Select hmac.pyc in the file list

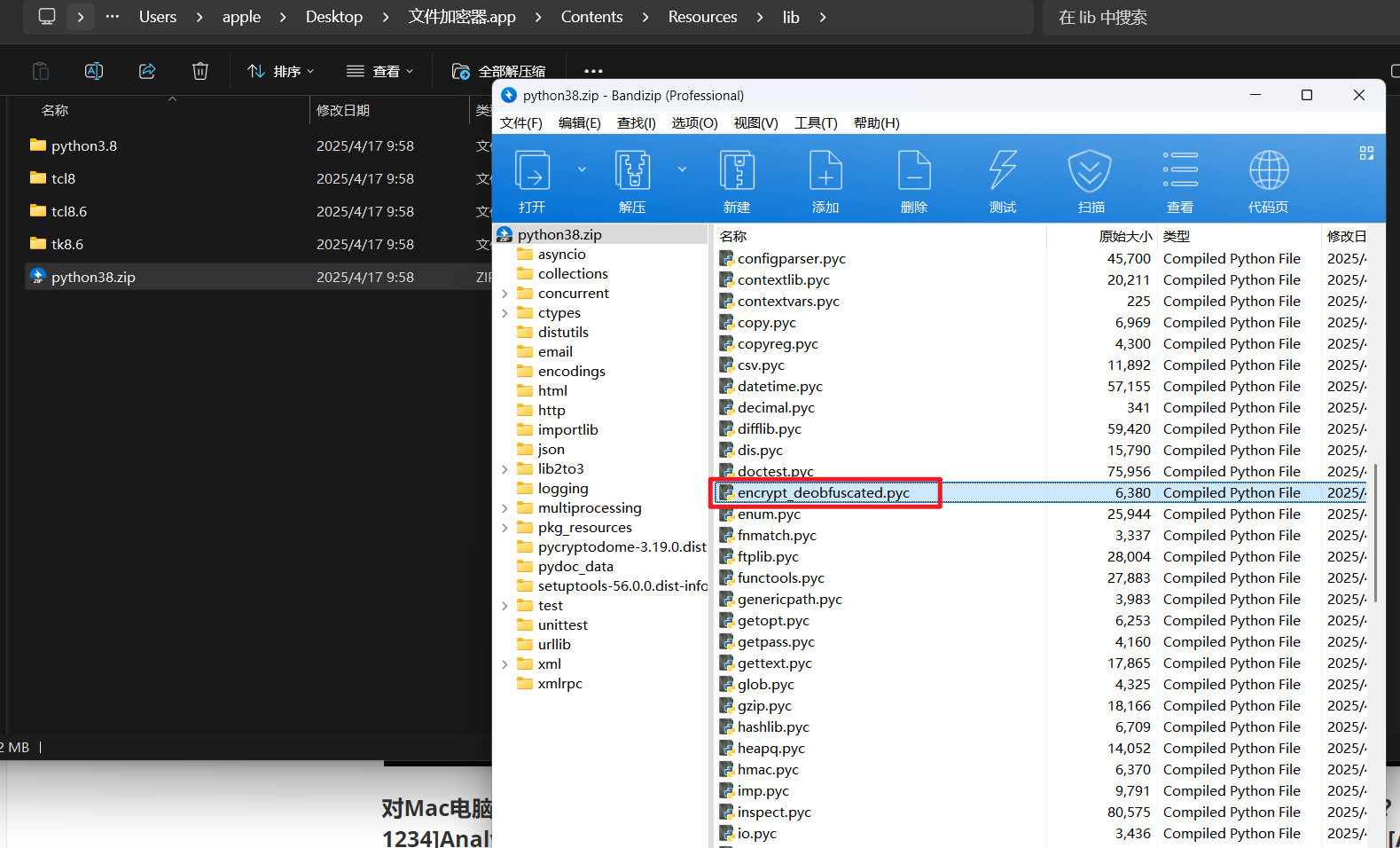point(768,770)
